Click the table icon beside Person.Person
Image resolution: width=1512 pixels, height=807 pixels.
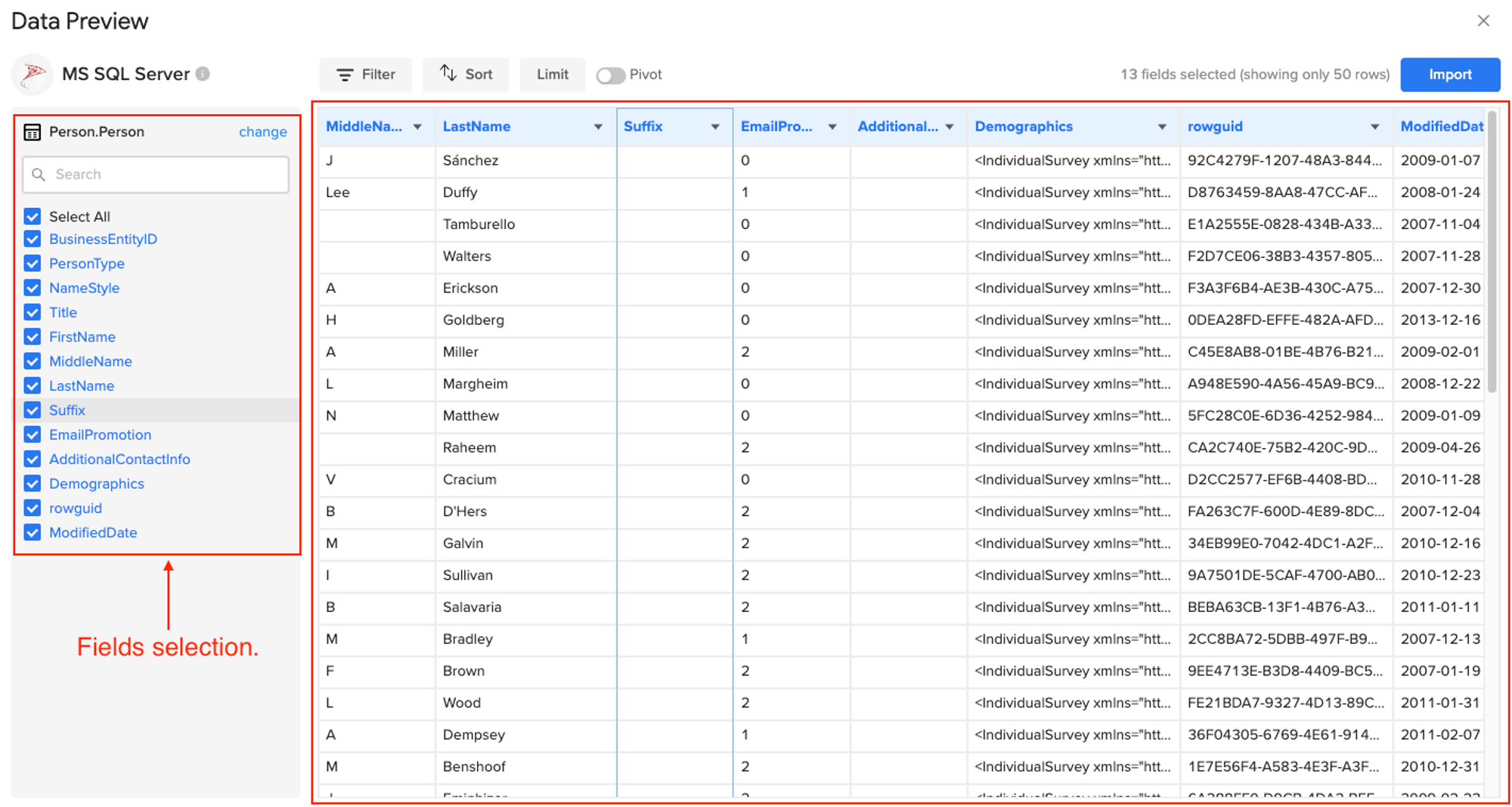click(x=32, y=131)
